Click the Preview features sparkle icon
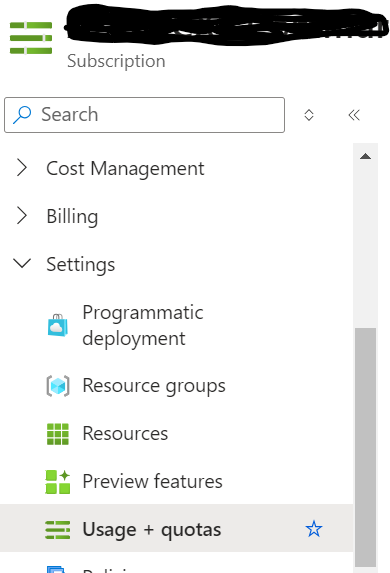The width and height of the screenshot is (390, 573). [58, 482]
